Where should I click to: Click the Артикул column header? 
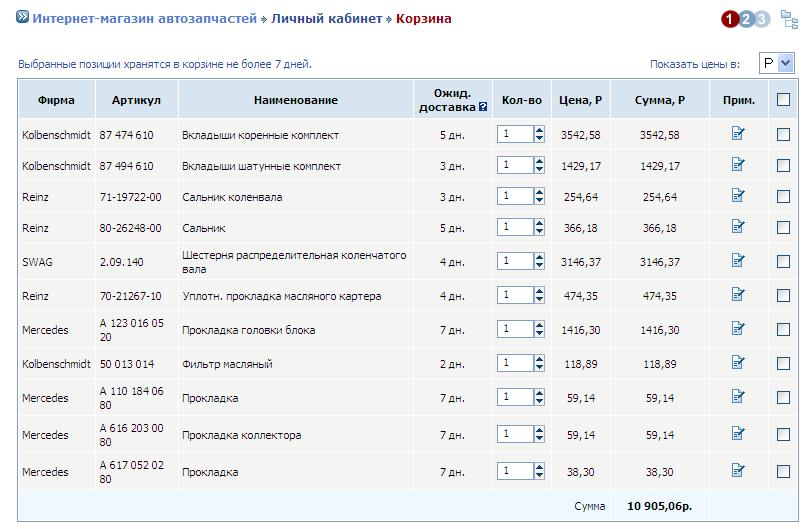pyautogui.click(x=137, y=100)
